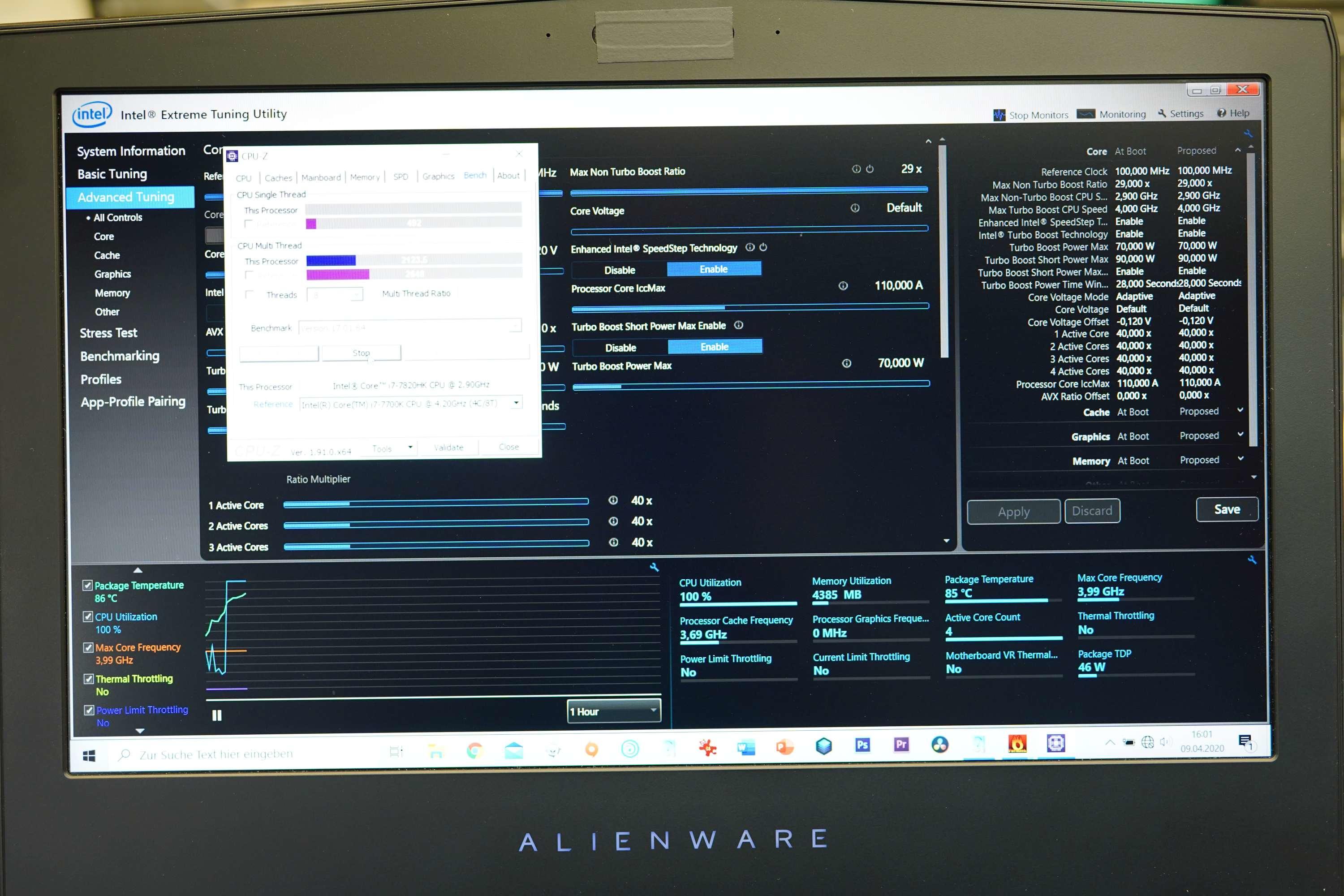This screenshot has width=1344, height=896.
Task: Click the Apply button
Action: tap(1013, 512)
